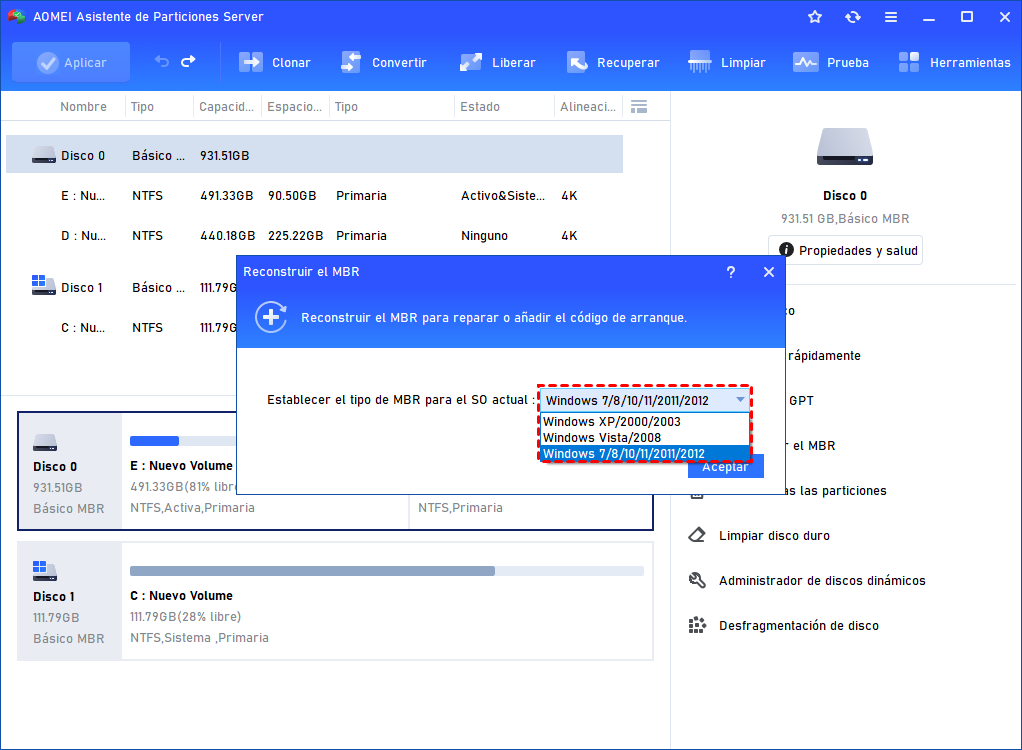
Task: Click '931.51GB' capacity of Disco 0
Action: point(224,156)
